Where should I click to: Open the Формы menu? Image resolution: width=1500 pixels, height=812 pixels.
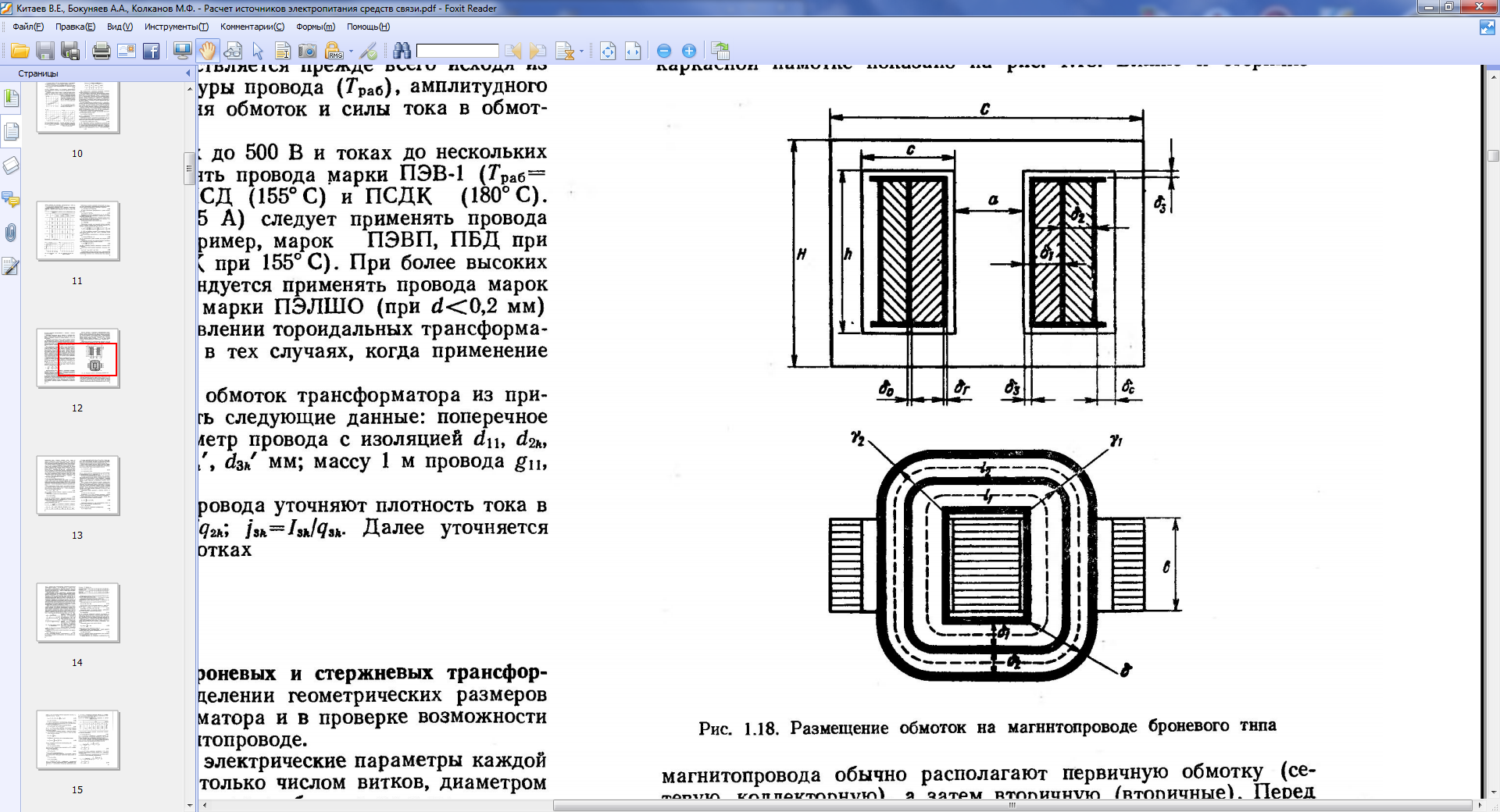point(316,27)
